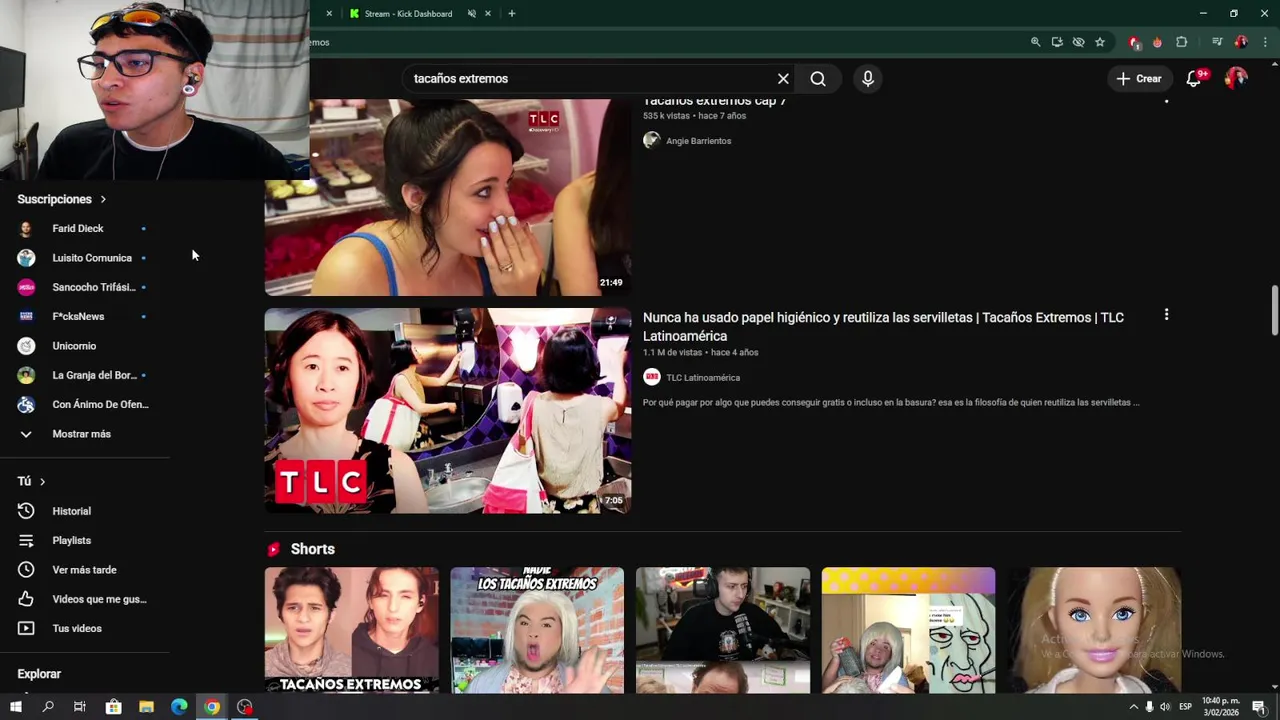Open the Tacaños extremos cap 7 thumbnail
Viewport: 1280px width, 720px height.
point(448,197)
